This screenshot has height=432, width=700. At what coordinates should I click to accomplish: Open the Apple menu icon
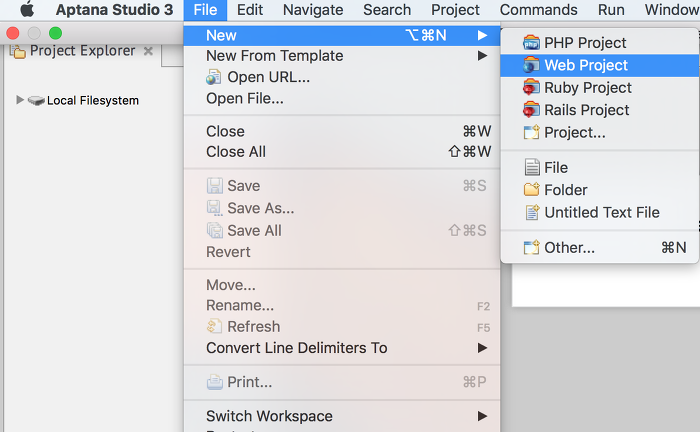(x=27, y=9)
